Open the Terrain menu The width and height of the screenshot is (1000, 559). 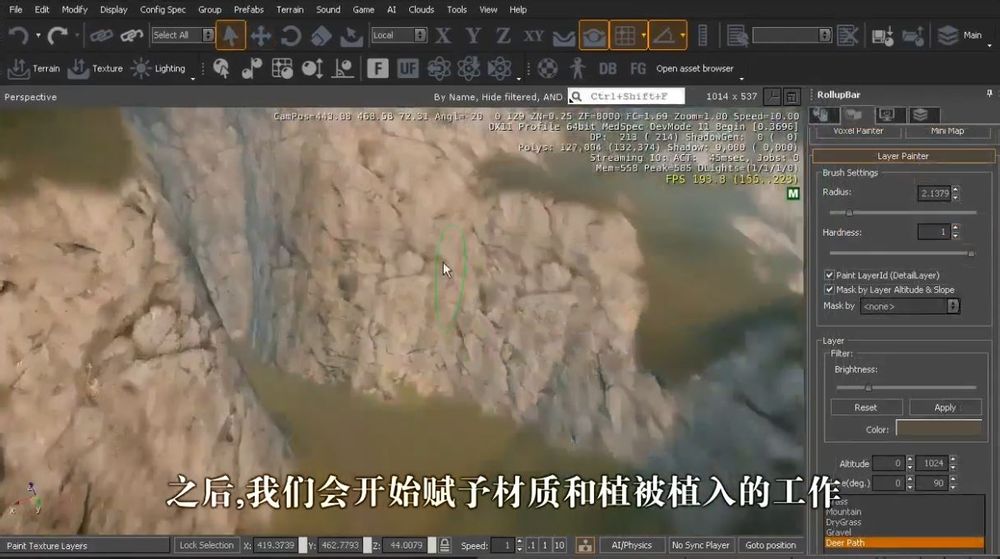(290, 10)
